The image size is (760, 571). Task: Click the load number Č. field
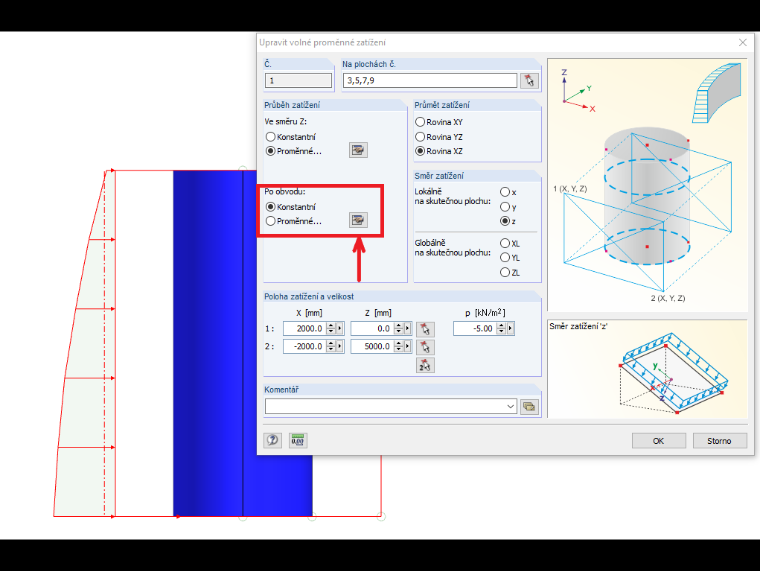tap(298, 80)
